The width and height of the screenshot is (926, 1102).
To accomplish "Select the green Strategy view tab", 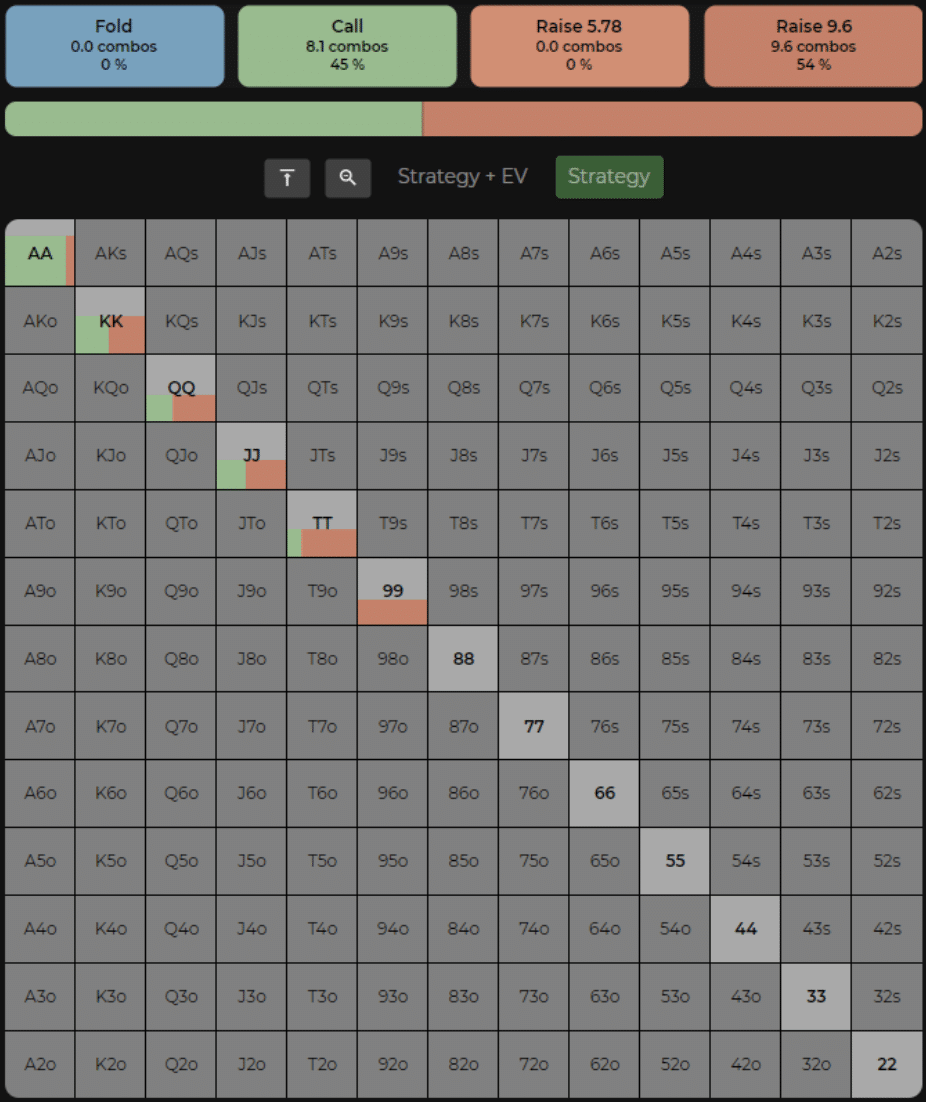I will [609, 177].
